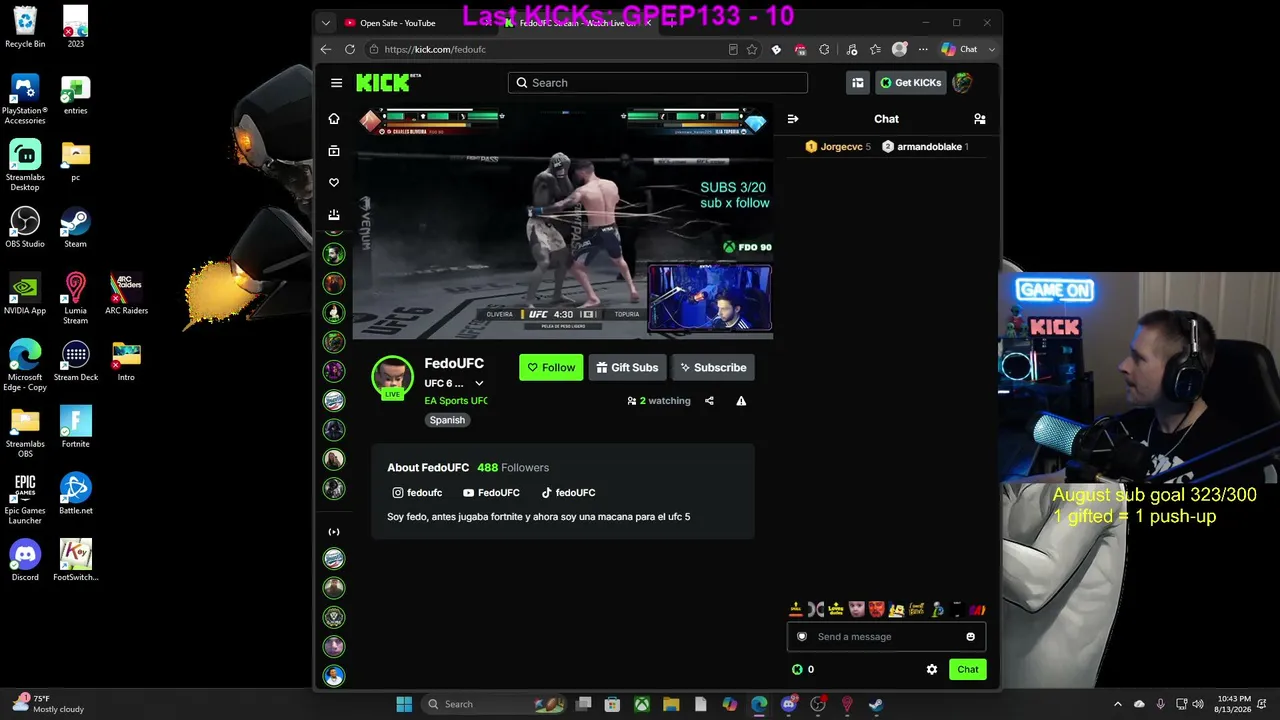Open Edge settings and more menu

pos(923,49)
